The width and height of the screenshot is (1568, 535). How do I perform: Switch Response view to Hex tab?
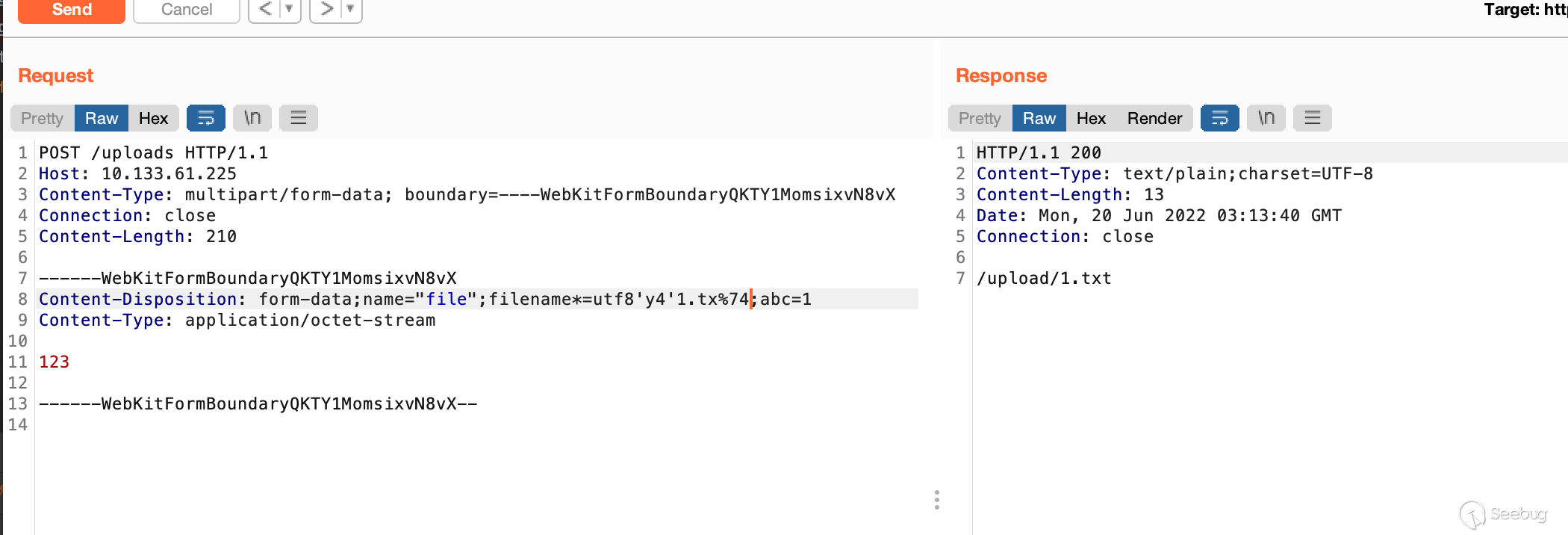pos(1091,118)
